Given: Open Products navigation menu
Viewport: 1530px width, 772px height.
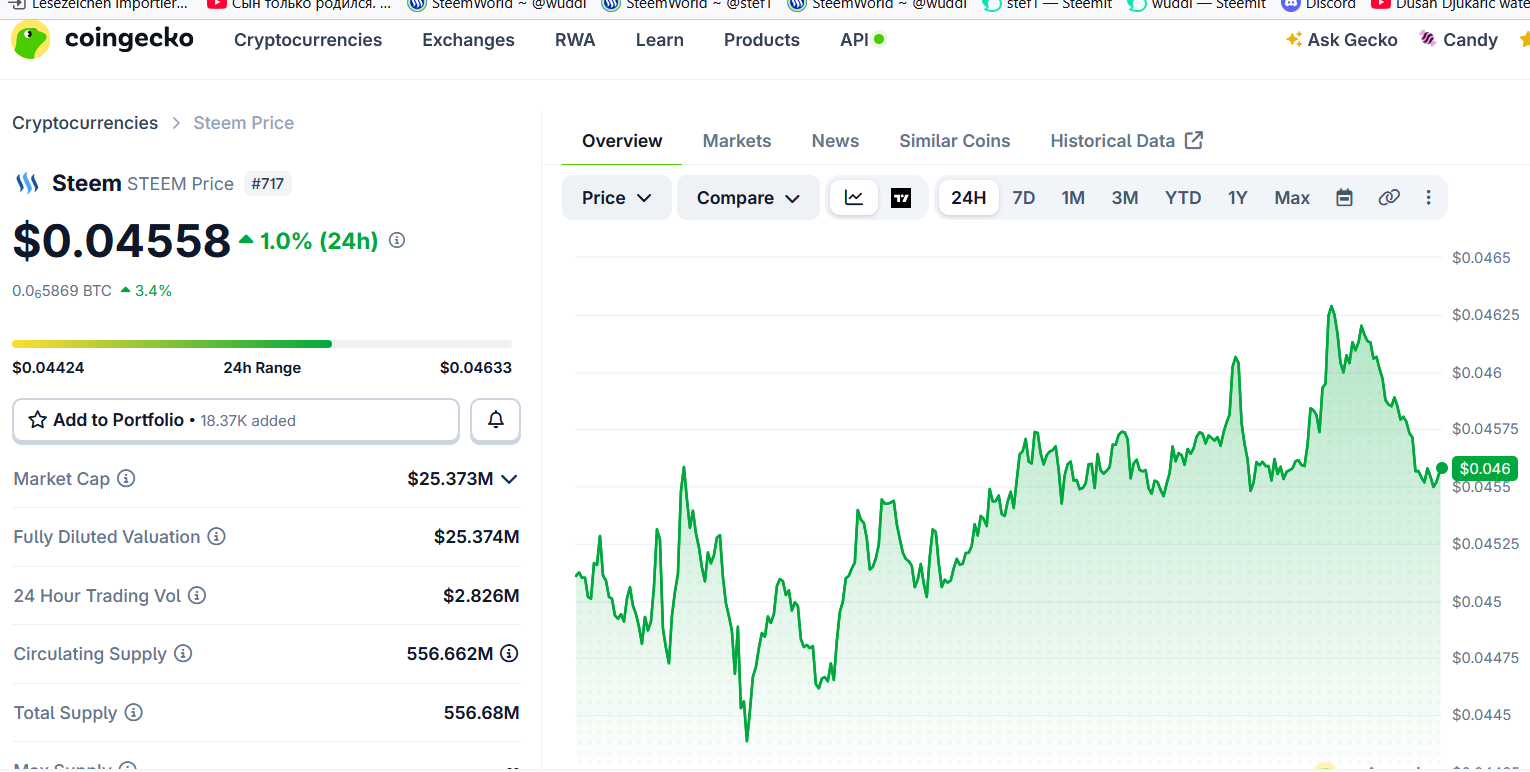Looking at the screenshot, I should pos(762,40).
